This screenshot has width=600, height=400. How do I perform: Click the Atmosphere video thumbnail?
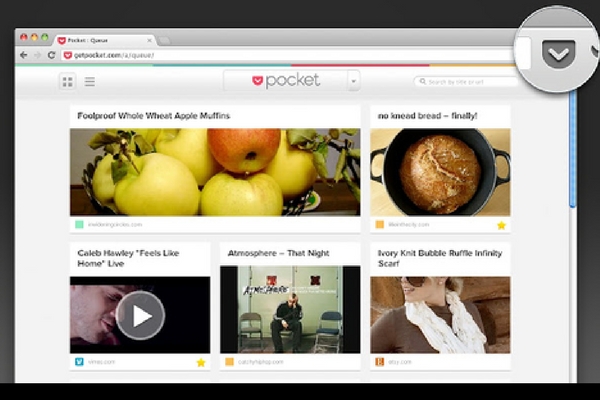(x=290, y=309)
